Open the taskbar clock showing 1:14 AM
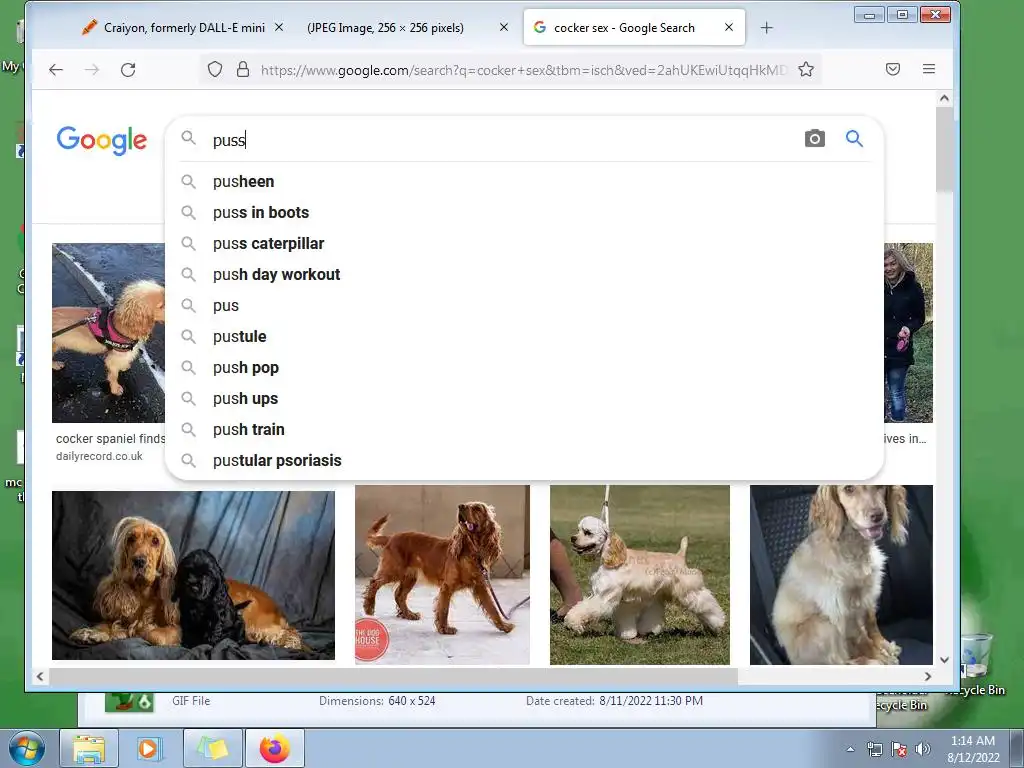This screenshot has height=768, width=1024. tap(973, 749)
